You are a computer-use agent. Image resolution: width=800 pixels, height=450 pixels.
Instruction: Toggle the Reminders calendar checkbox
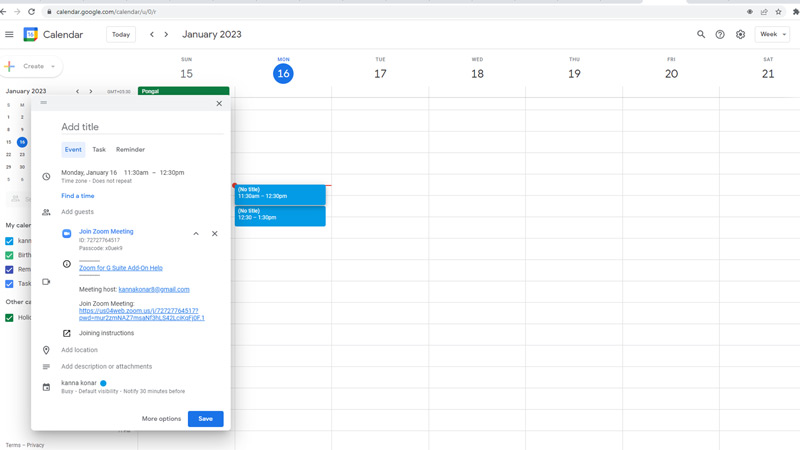(9, 269)
